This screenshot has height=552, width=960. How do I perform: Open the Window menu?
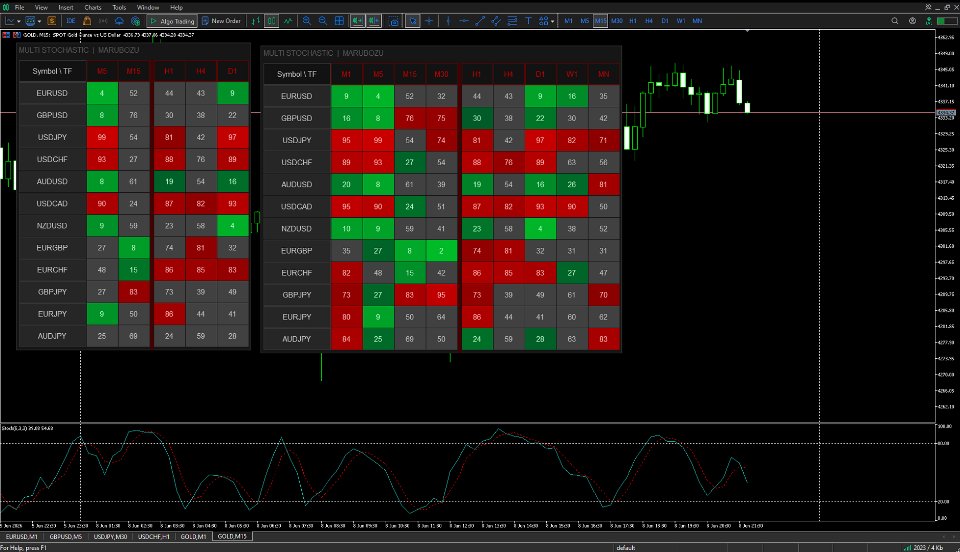[148, 7]
